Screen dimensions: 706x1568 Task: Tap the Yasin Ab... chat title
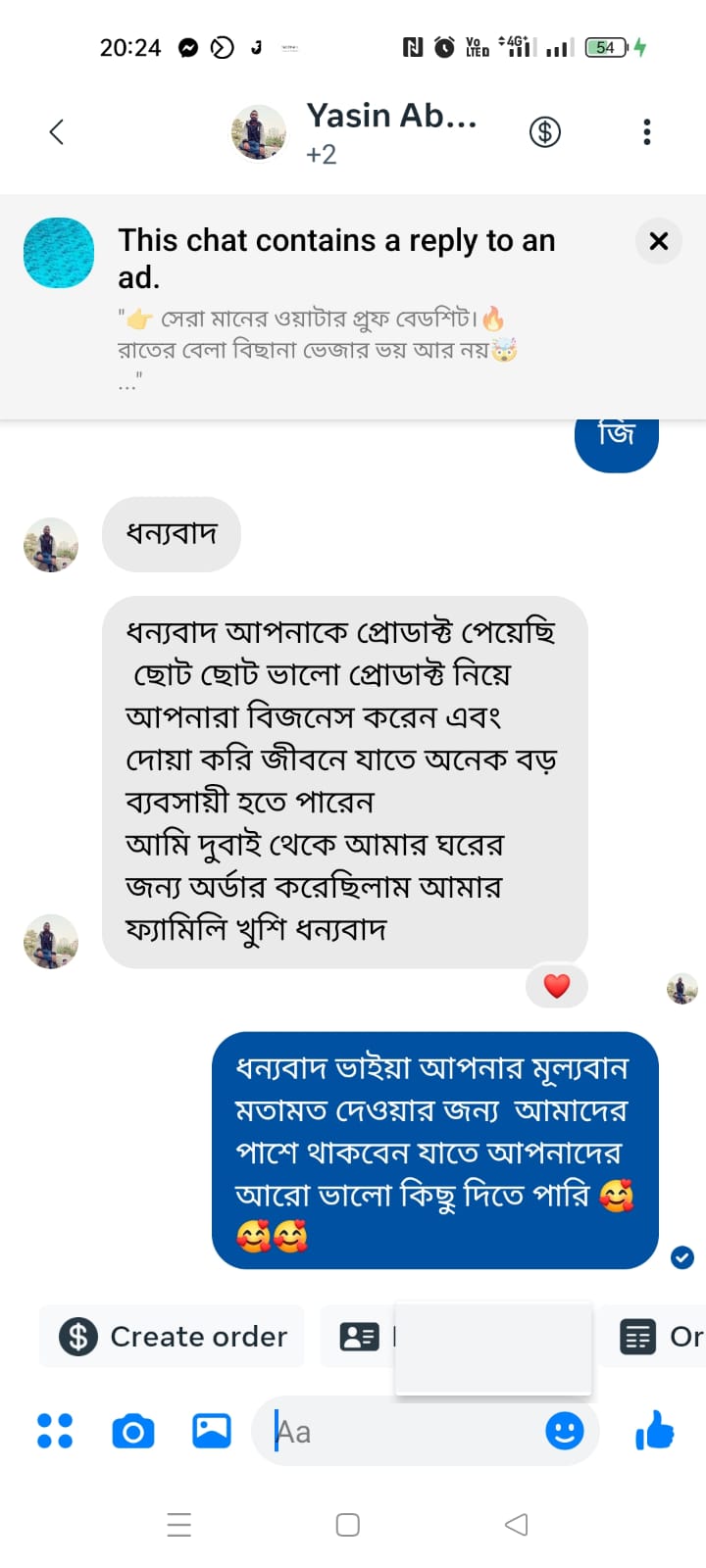(391, 117)
